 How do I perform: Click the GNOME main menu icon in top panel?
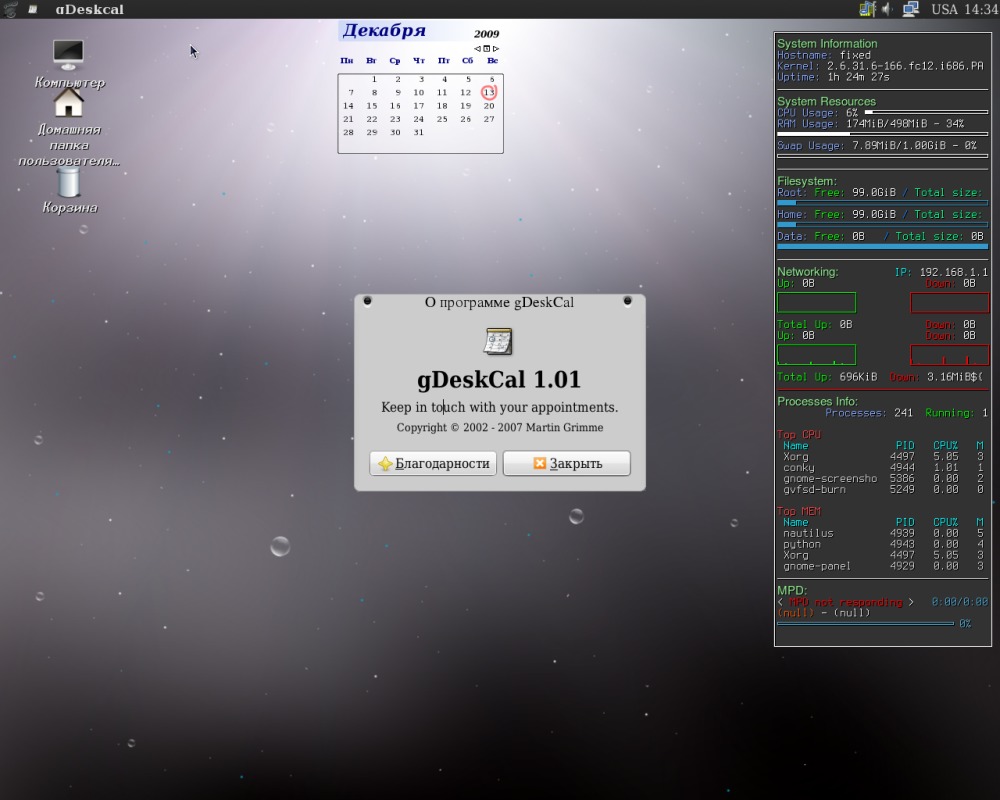point(10,9)
